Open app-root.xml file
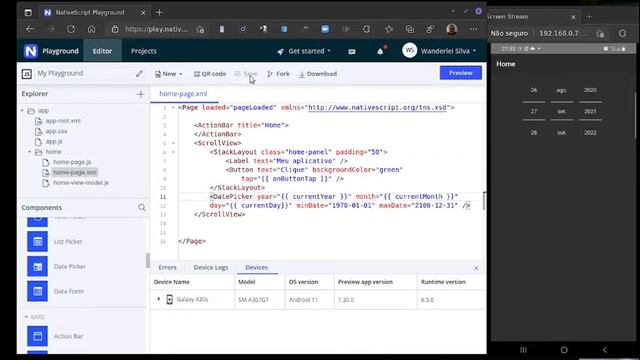The height and width of the screenshot is (360, 640). [x=63, y=121]
